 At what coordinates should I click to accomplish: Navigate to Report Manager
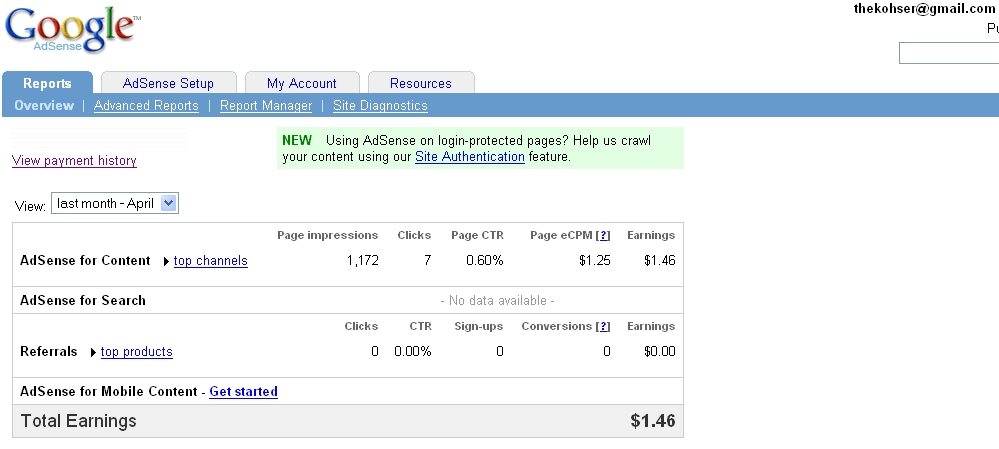click(266, 106)
